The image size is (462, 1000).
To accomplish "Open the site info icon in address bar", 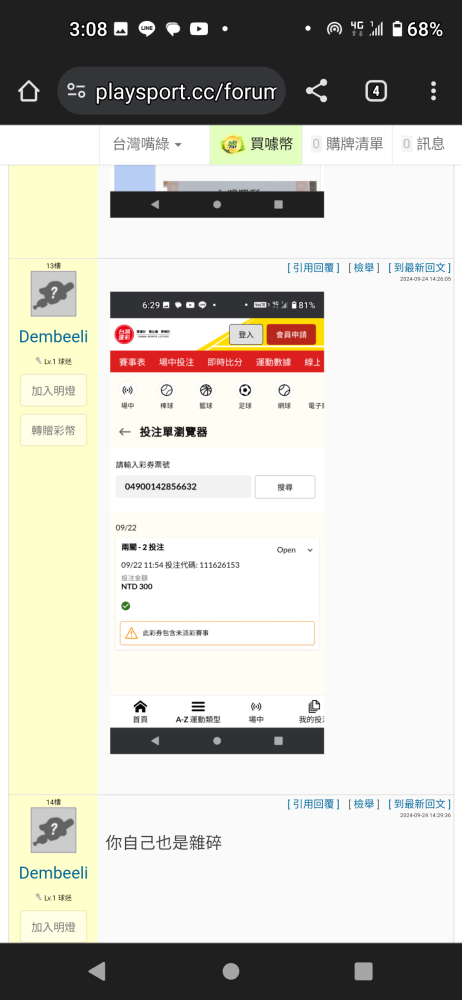I will 77,91.
